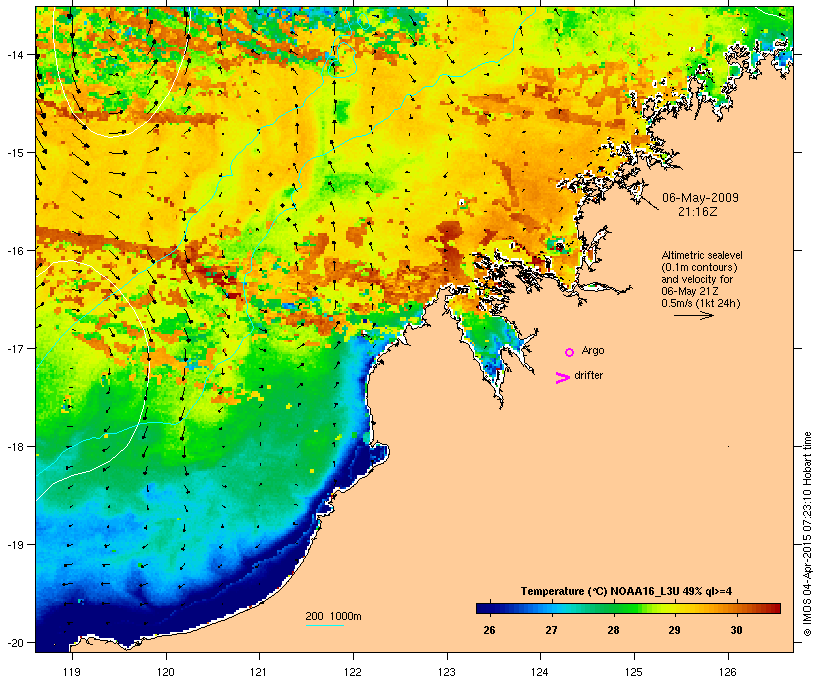The height and width of the screenshot is (680, 820).
Task: Click the "Argo" legend label
Action: pyautogui.click(x=593, y=350)
